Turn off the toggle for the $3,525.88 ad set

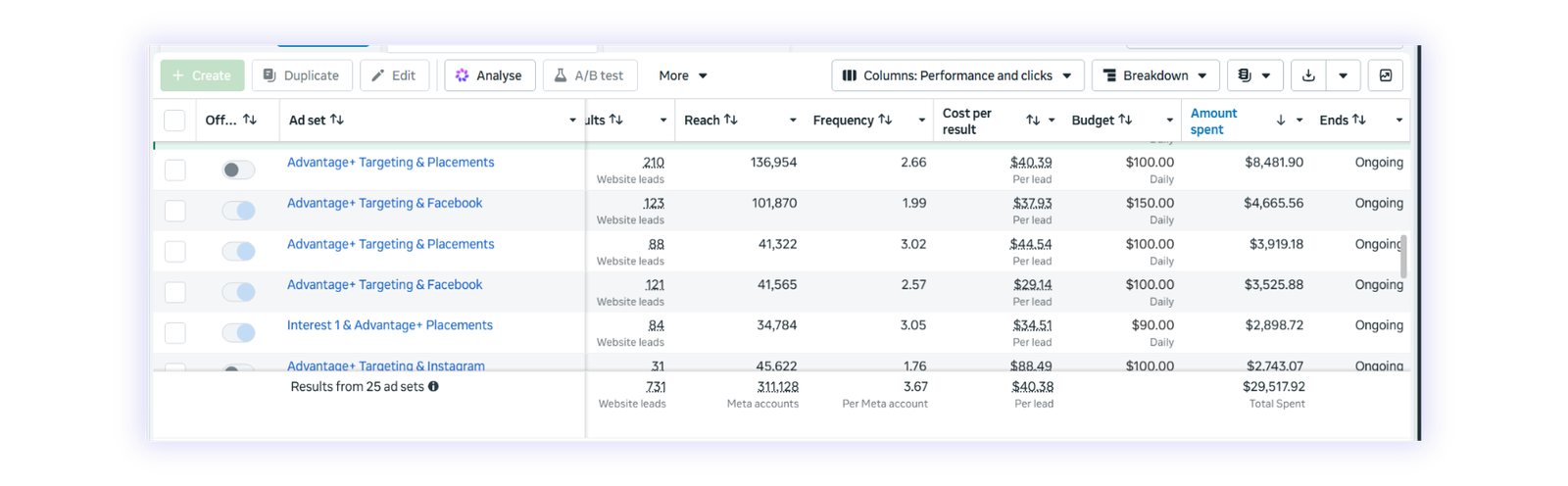pyautogui.click(x=238, y=292)
